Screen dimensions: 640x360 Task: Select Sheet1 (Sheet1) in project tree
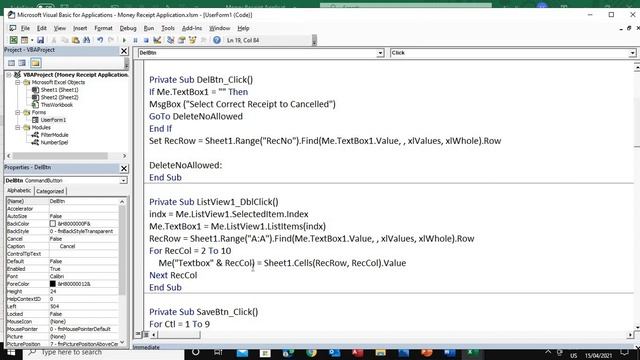pyautogui.click(x=59, y=90)
